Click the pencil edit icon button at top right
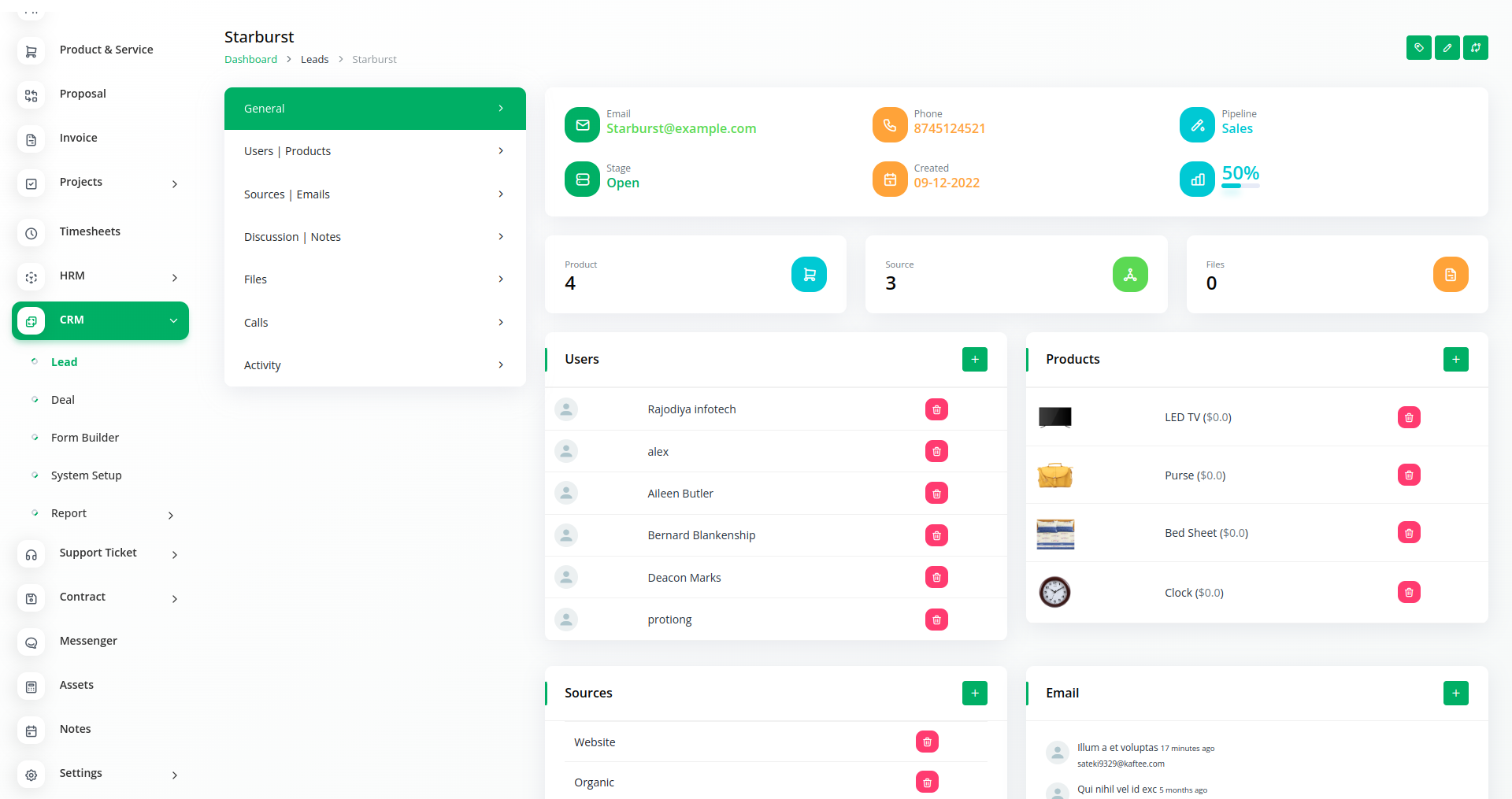Image resolution: width=1512 pixels, height=799 pixels. 1447,48
